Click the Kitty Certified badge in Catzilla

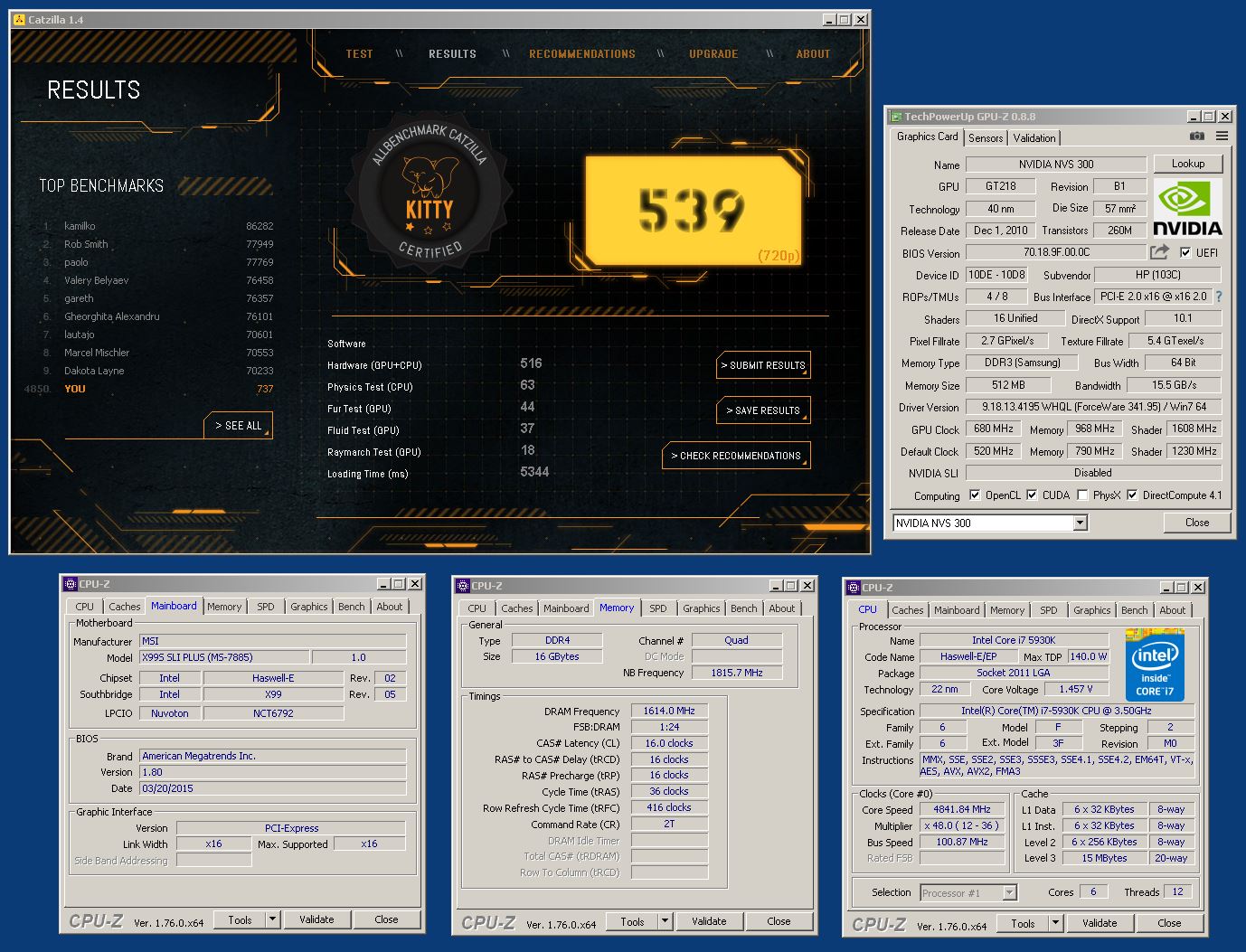point(430,191)
